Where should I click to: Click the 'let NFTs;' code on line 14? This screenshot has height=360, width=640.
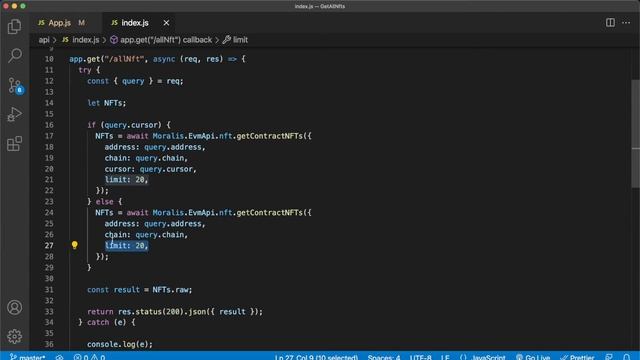pyautogui.click(x=107, y=103)
